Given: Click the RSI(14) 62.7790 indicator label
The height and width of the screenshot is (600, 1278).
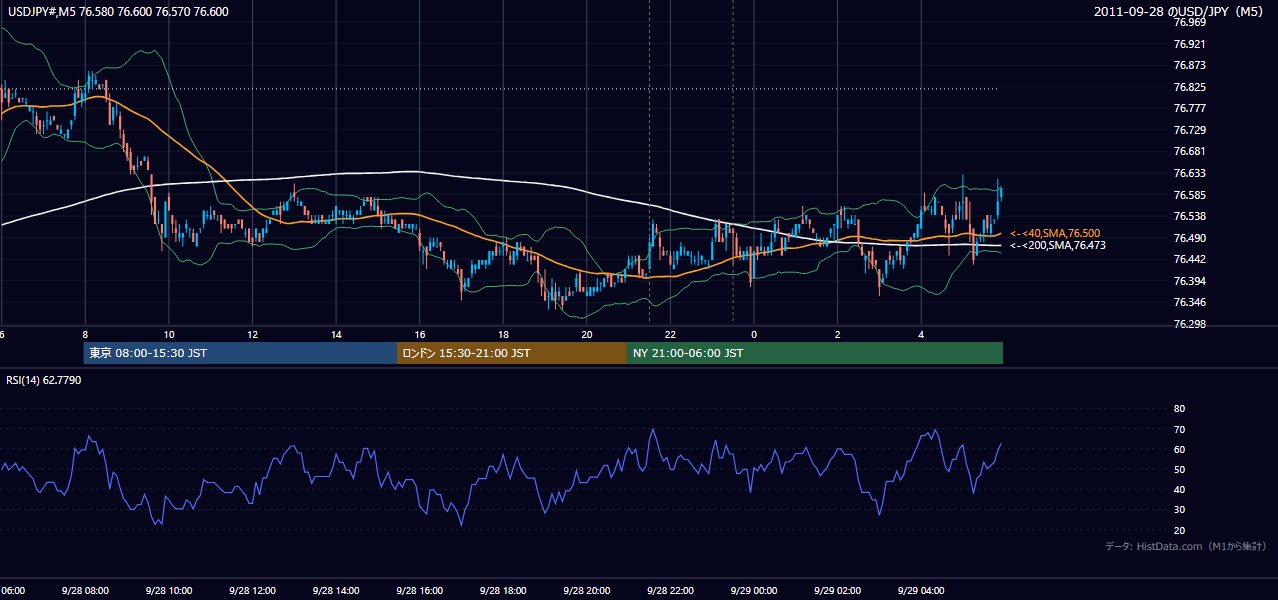Looking at the screenshot, I should click(44, 380).
